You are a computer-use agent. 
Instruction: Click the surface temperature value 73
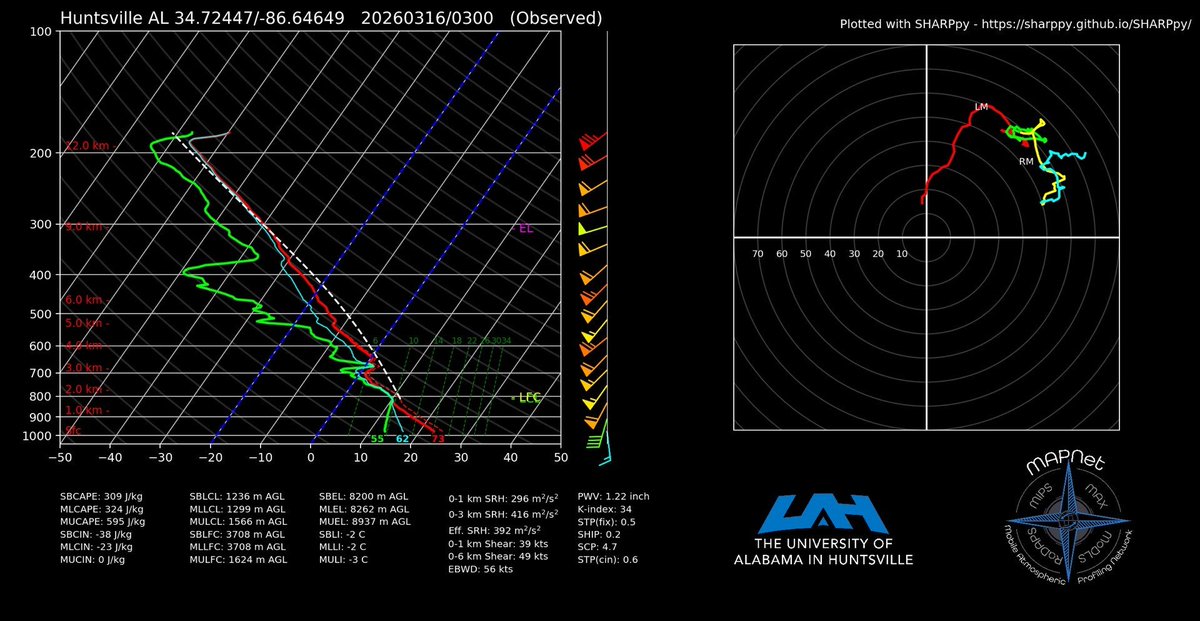(x=437, y=439)
